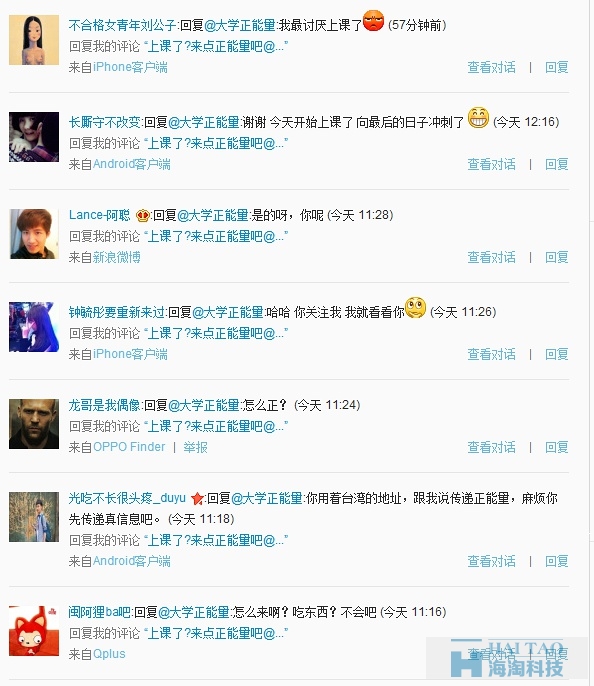Viewport: 594px width, 686px height.
Task: Click the angry emoji in the first comment
Action: click(x=373, y=21)
